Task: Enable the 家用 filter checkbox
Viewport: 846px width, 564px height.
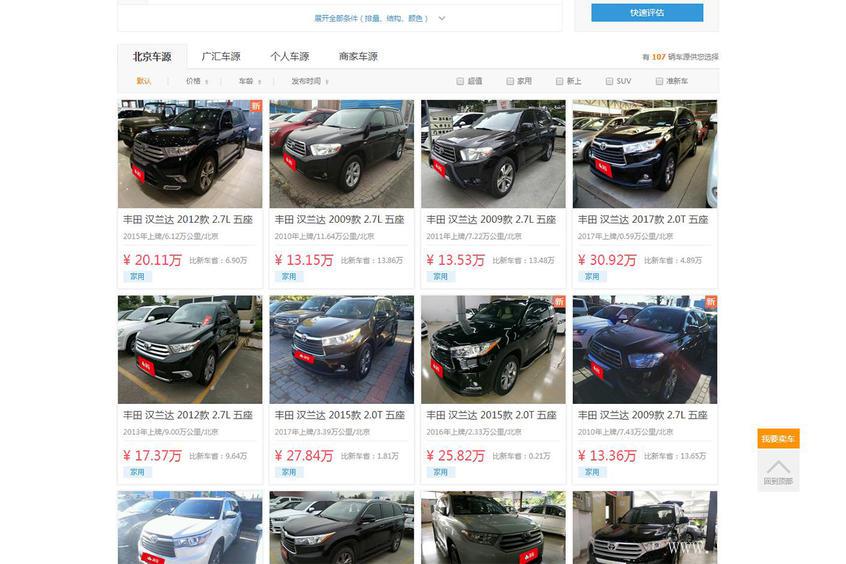Action: click(510, 81)
